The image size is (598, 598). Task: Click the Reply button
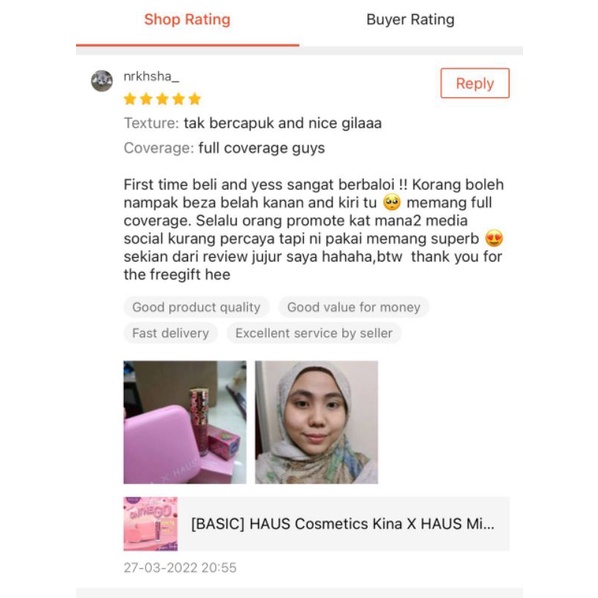(475, 83)
